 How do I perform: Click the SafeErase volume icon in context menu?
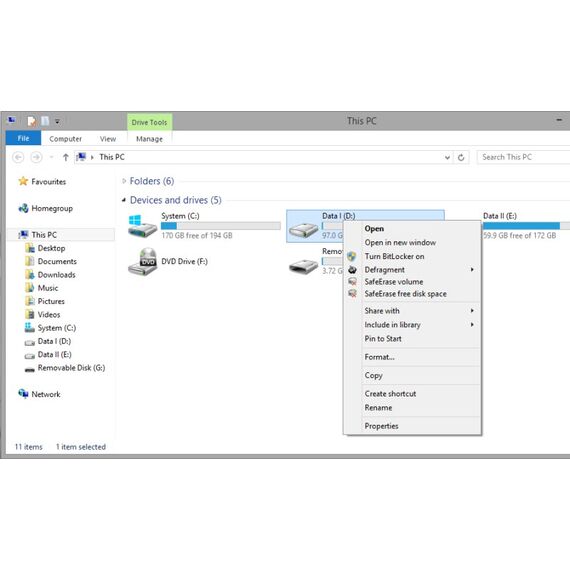(352, 281)
